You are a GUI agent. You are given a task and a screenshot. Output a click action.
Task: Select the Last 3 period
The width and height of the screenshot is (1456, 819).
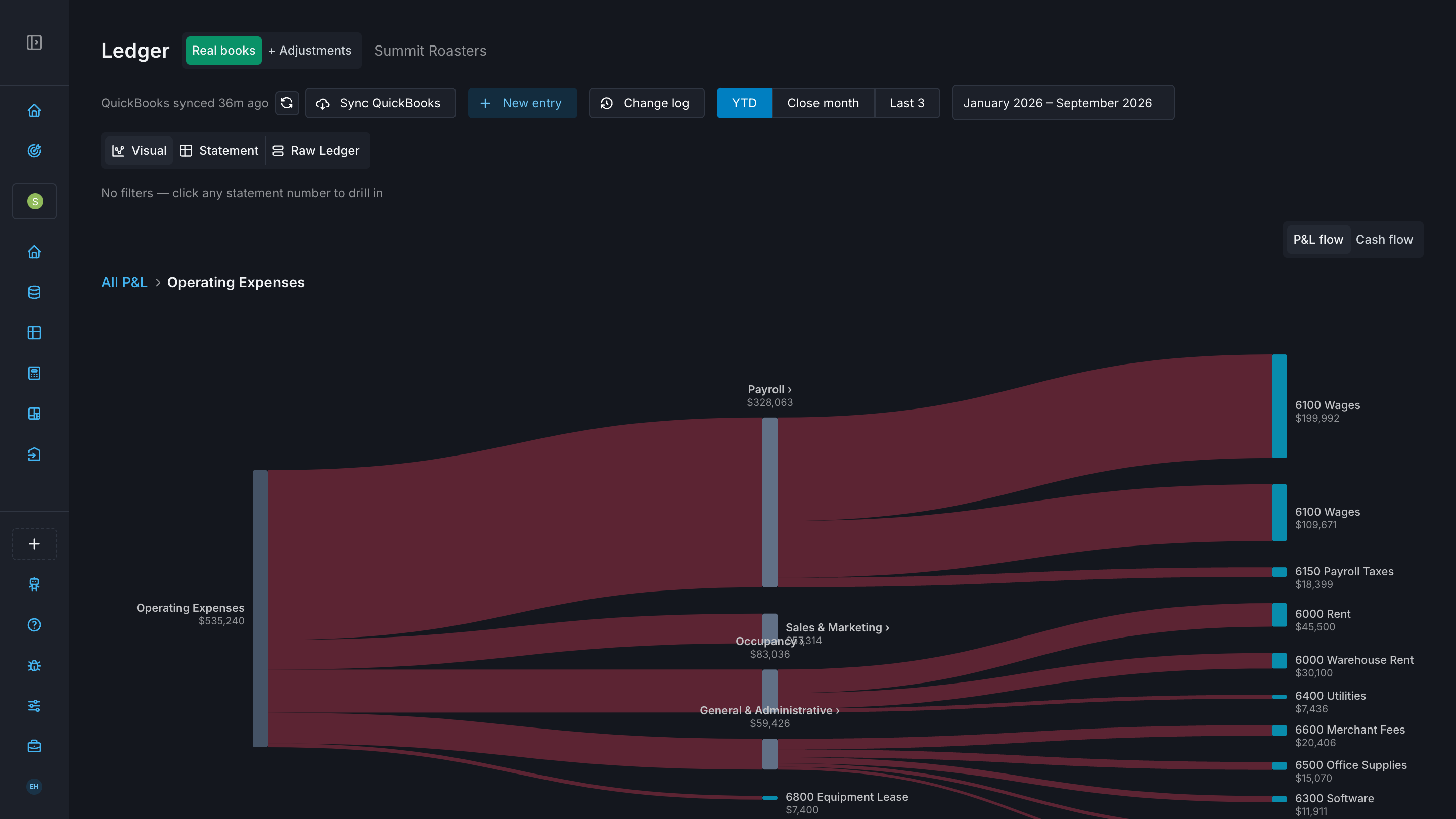(907, 103)
